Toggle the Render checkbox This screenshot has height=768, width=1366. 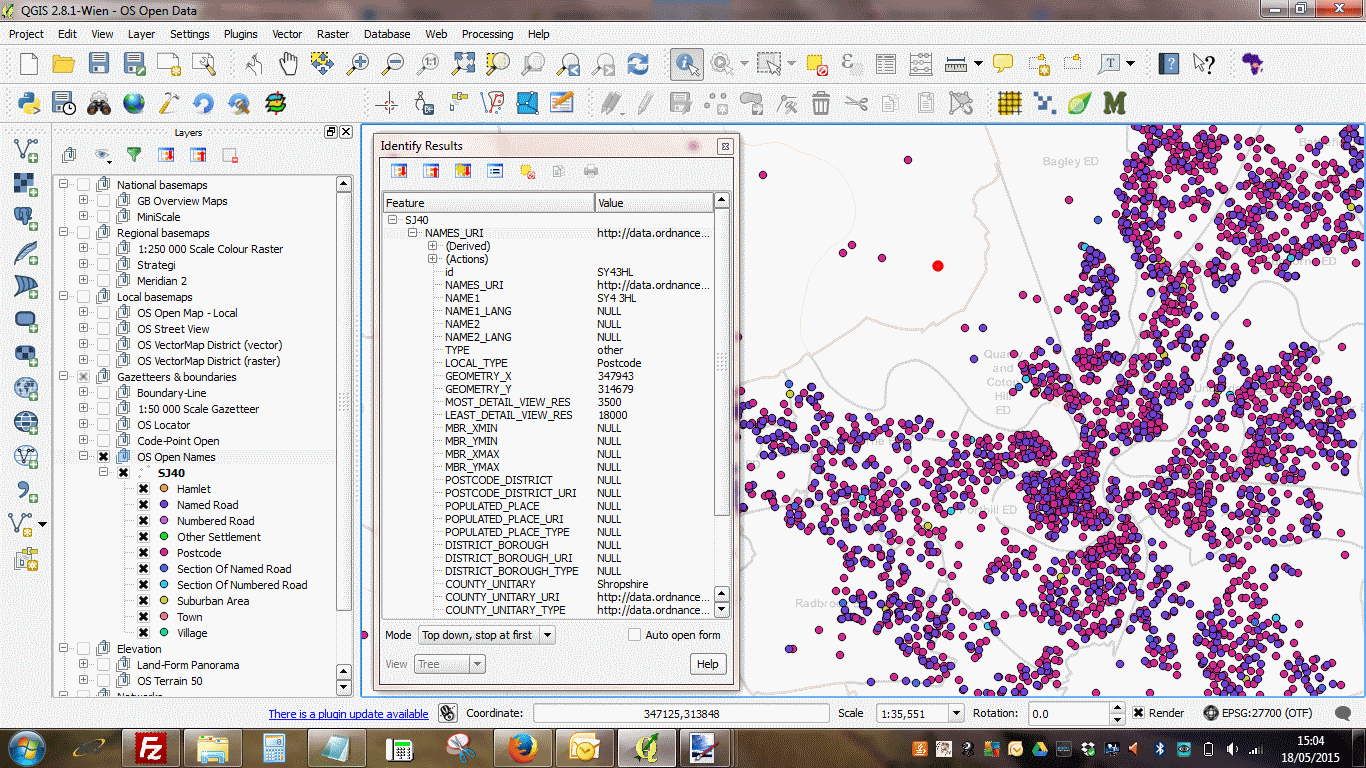click(x=1139, y=713)
